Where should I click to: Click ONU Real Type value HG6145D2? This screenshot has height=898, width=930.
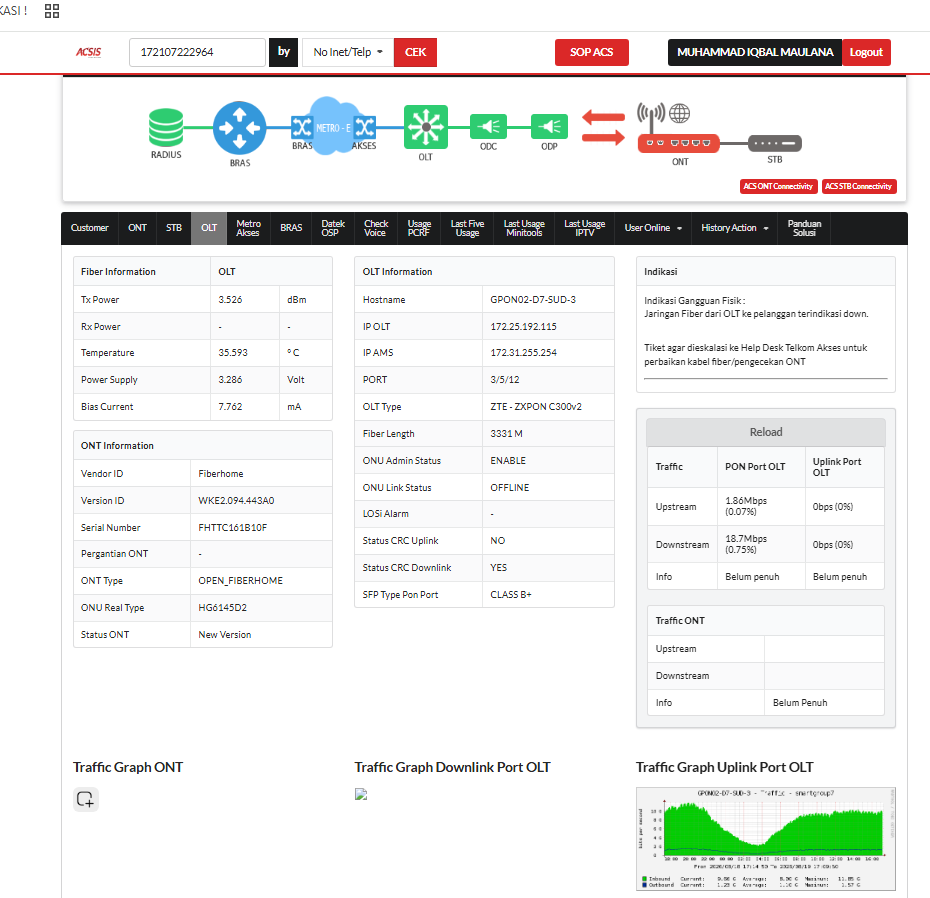click(222, 608)
